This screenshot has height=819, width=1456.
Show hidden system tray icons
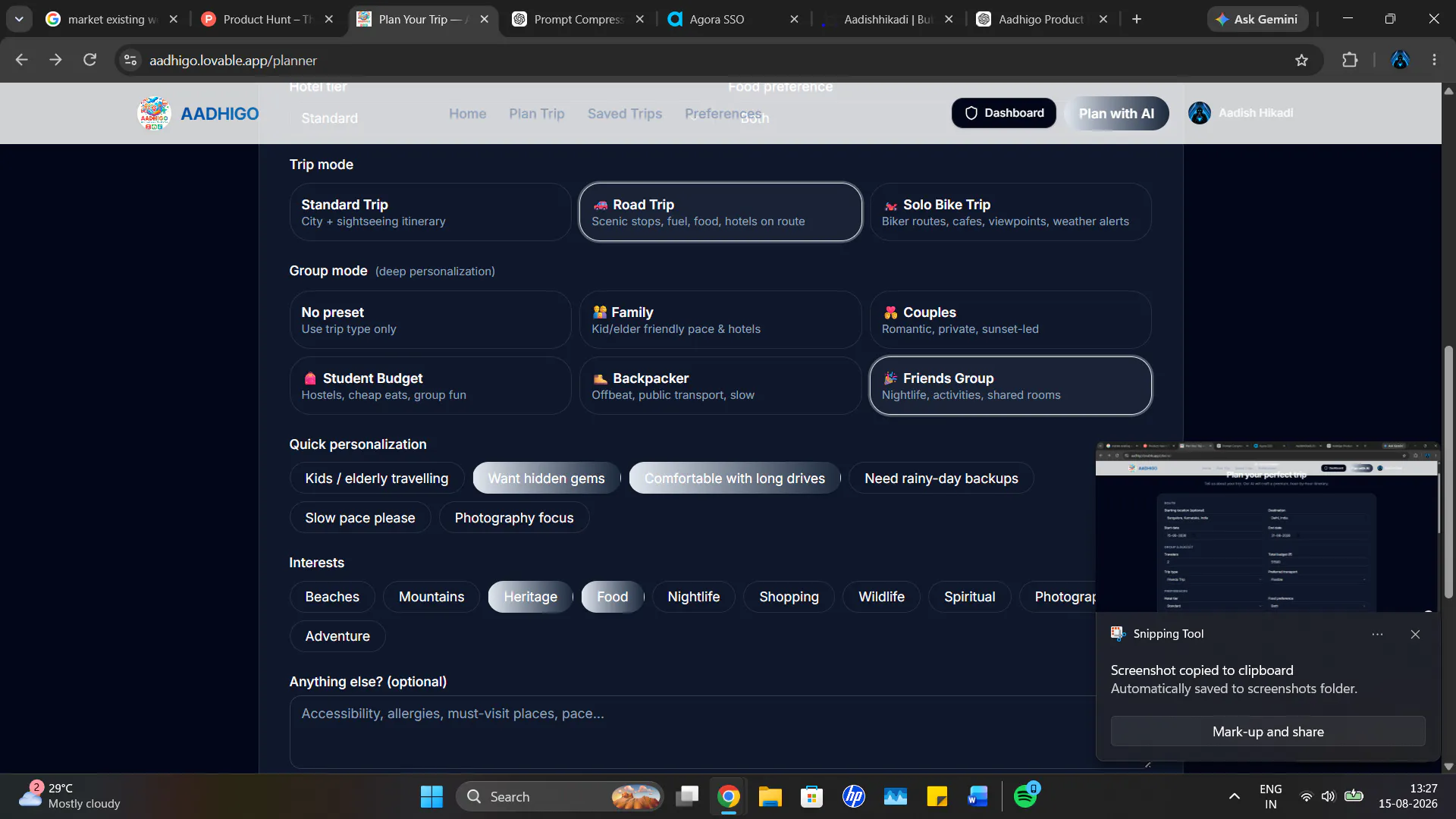1235,796
